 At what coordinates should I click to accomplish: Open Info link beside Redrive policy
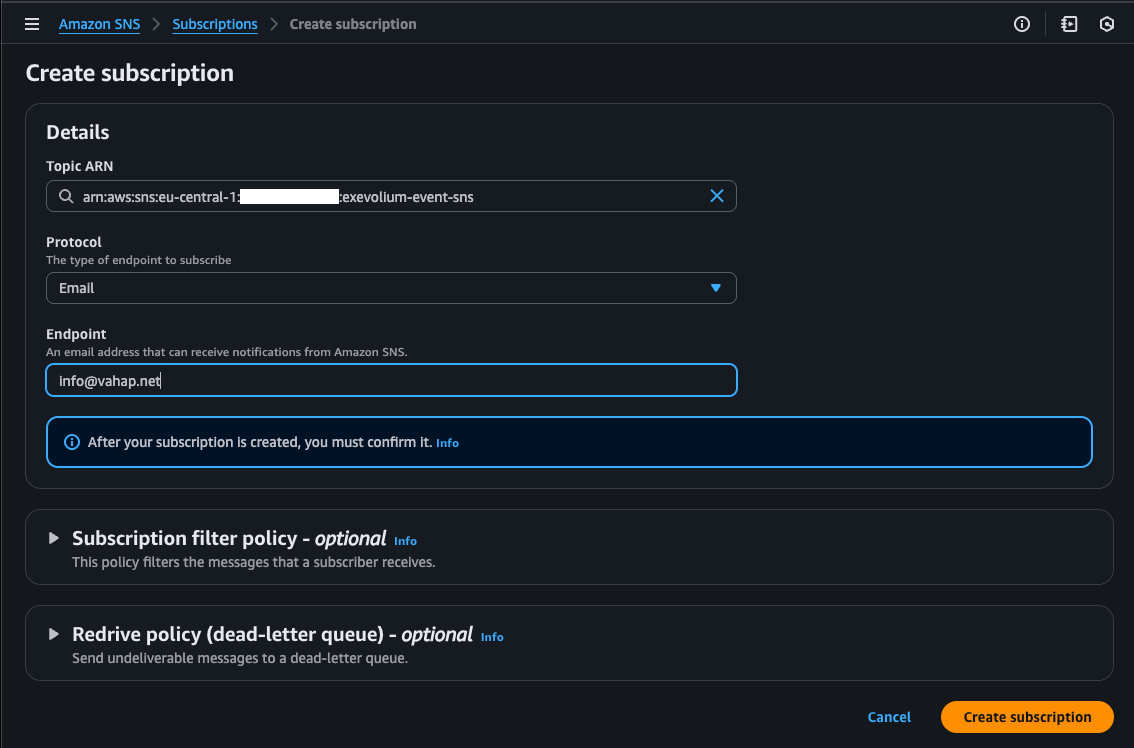tap(492, 637)
